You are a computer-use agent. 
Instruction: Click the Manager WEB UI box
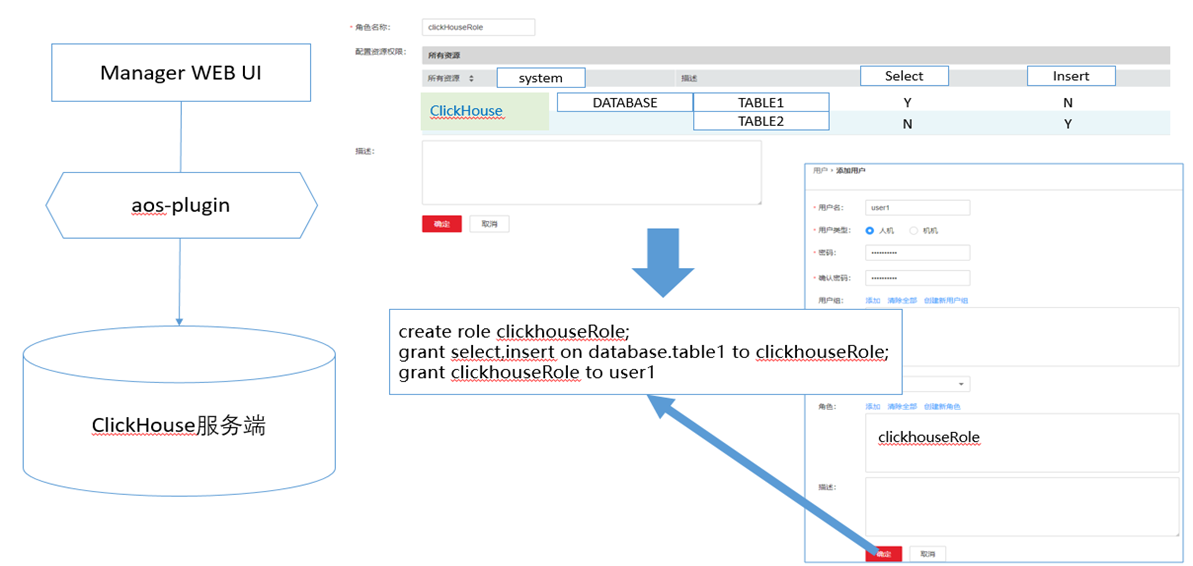(x=182, y=72)
